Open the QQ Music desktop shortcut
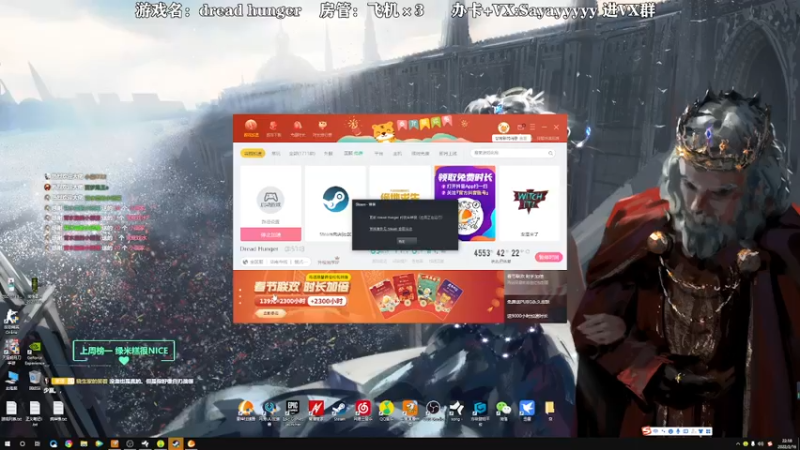The width and height of the screenshot is (800, 450). [x=386, y=411]
